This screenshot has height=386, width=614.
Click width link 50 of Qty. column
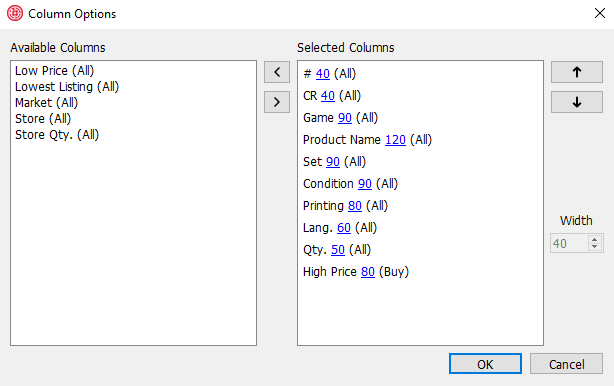[338, 250]
